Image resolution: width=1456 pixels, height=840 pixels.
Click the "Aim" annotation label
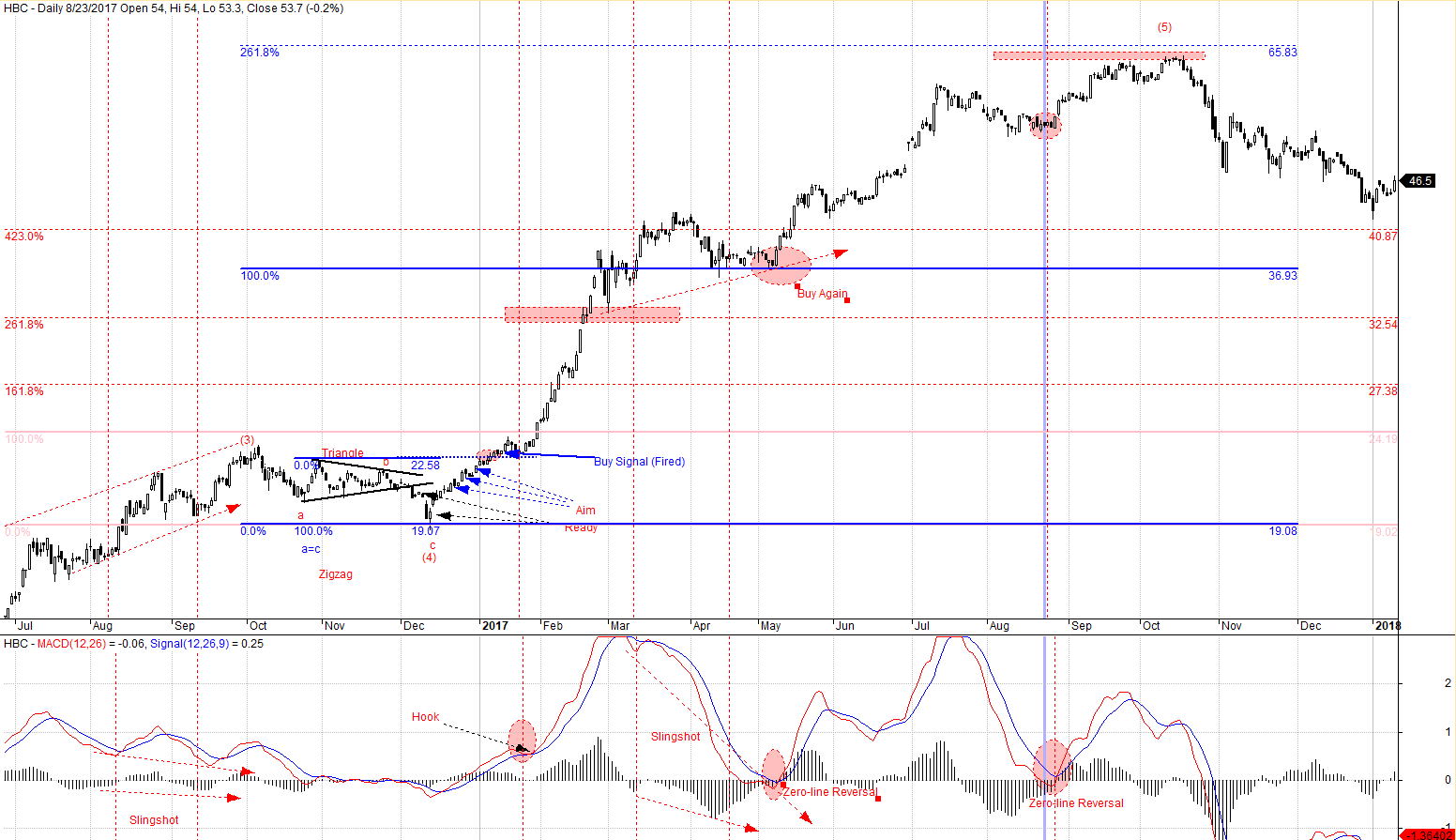[x=585, y=511]
